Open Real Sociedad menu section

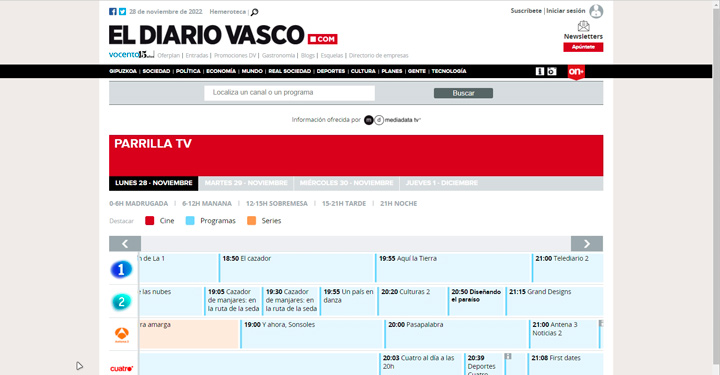click(x=290, y=71)
